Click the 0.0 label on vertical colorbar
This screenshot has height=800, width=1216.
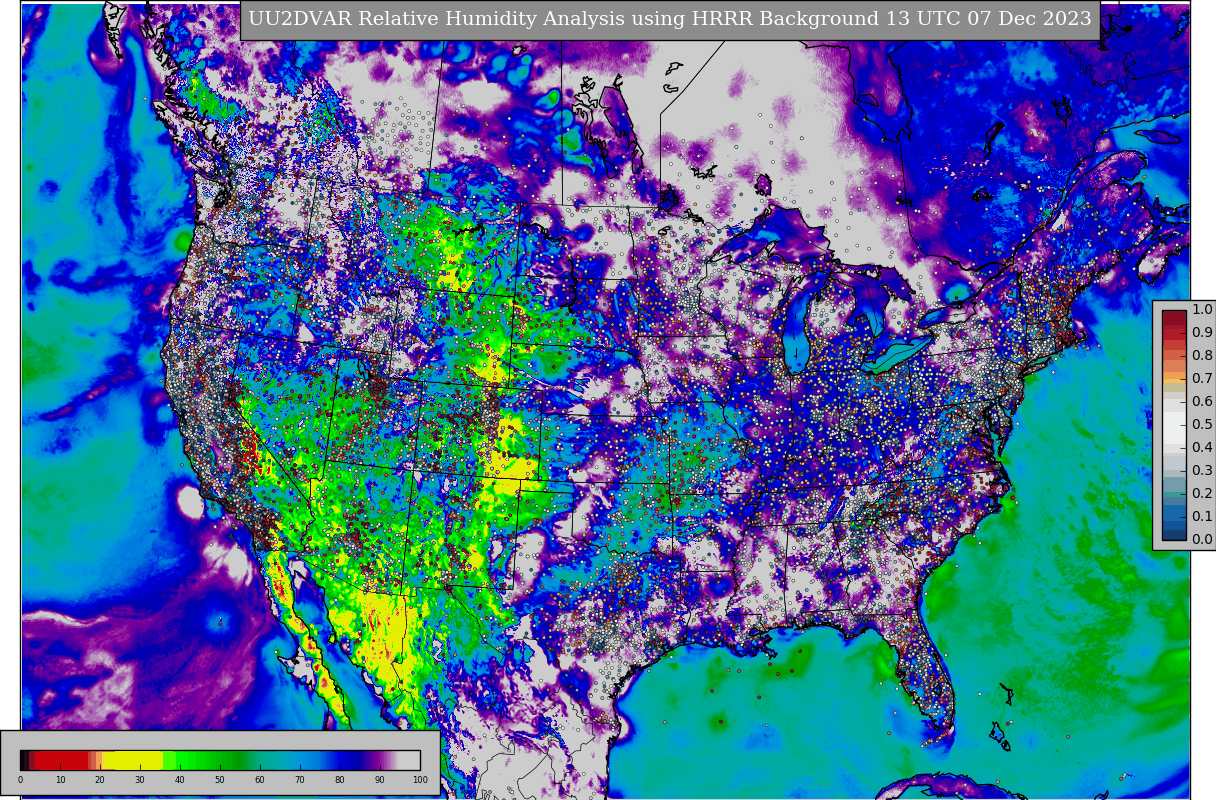[x=1202, y=540]
